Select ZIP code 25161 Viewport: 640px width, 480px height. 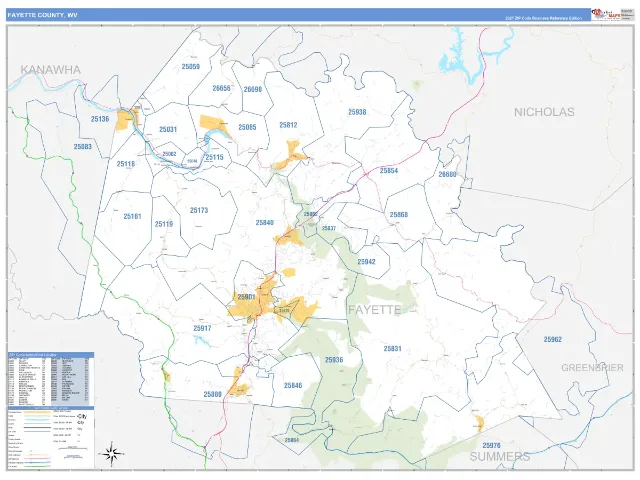coord(132,216)
